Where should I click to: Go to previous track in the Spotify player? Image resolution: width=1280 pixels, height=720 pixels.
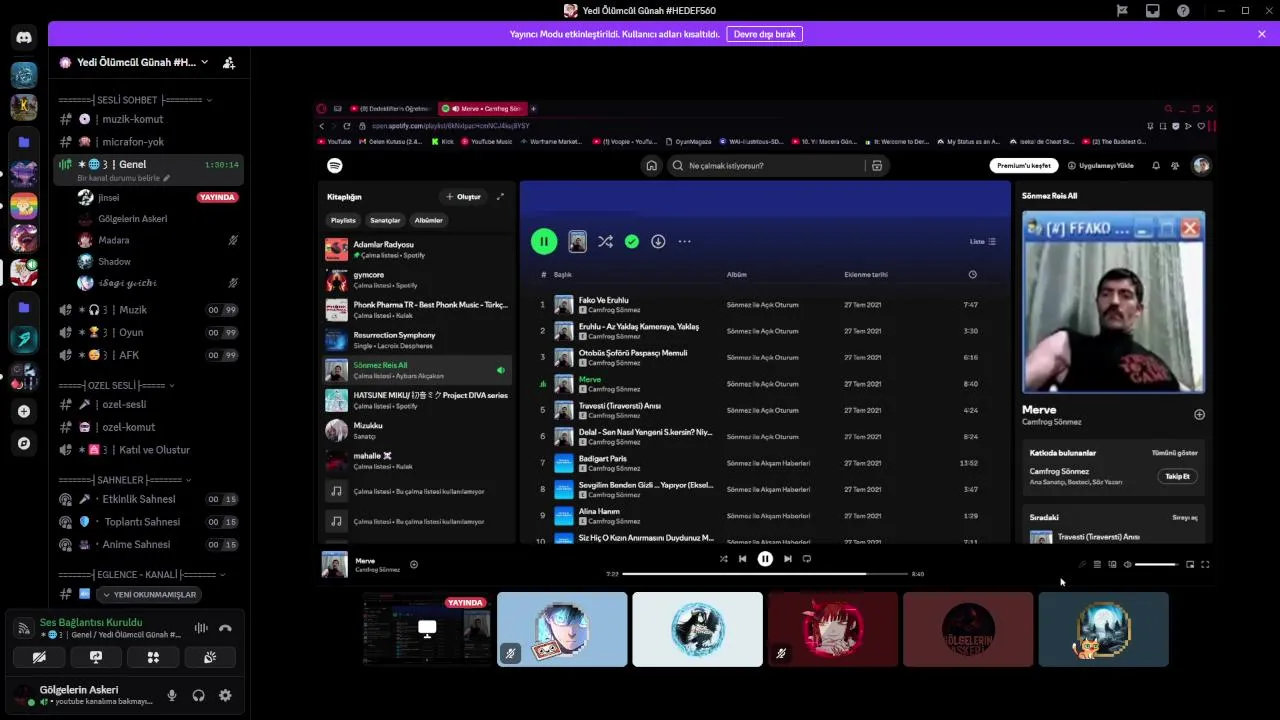[742, 559]
